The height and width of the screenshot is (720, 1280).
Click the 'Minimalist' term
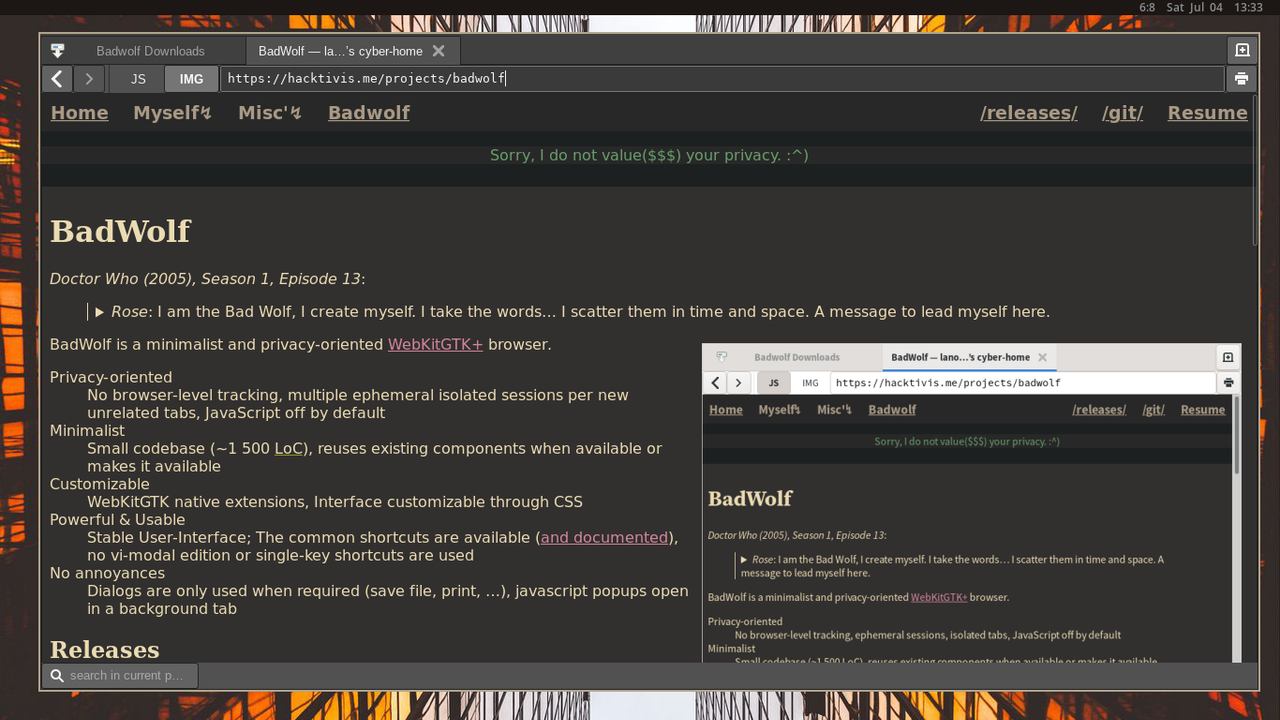tap(87, 431)
